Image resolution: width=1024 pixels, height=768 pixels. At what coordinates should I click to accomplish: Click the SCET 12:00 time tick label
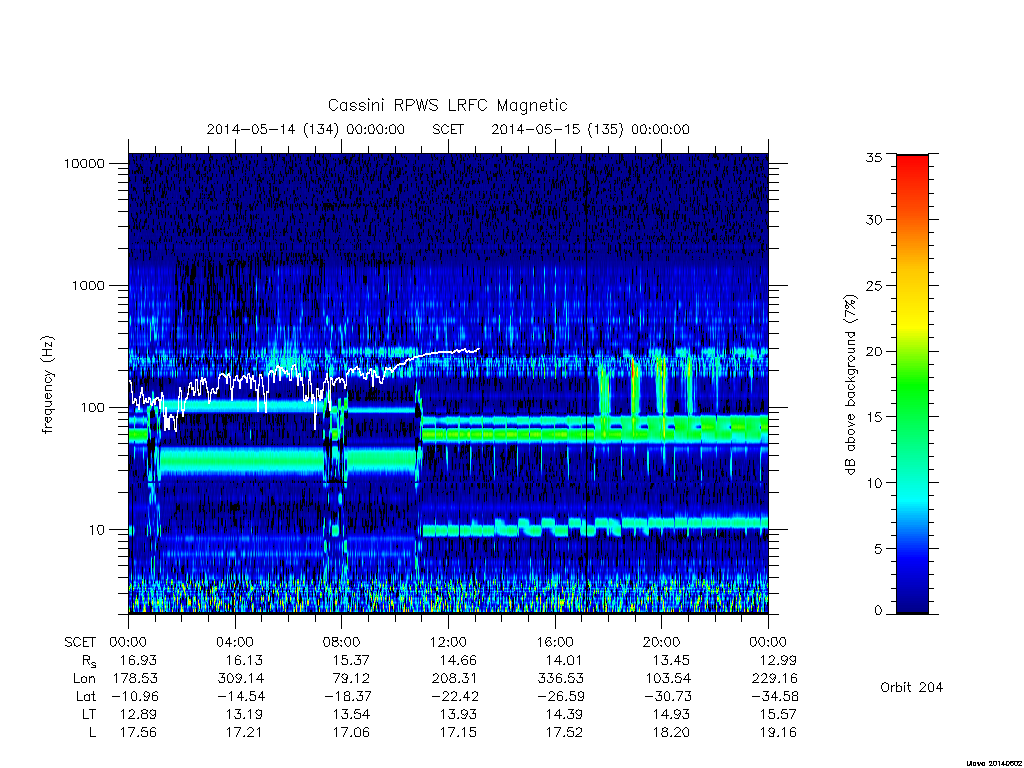click(x=448, y=643)
